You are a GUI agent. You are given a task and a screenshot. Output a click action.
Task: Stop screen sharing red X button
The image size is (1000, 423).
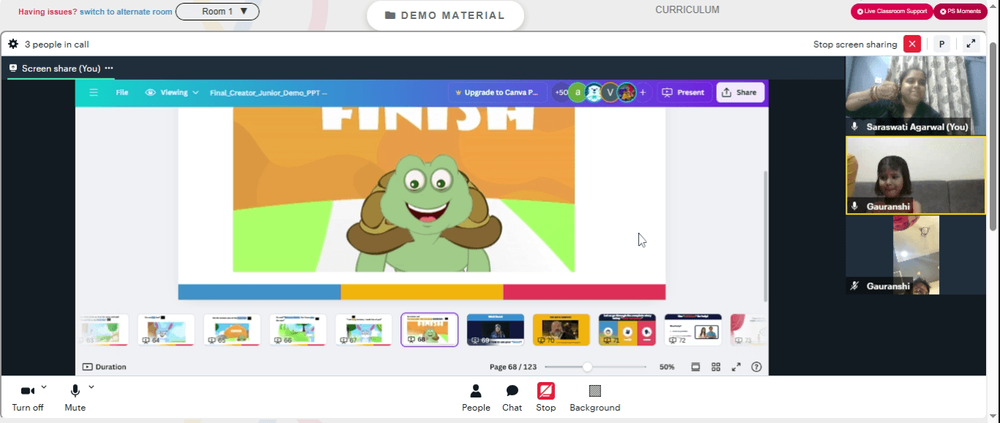coord(913,44)
